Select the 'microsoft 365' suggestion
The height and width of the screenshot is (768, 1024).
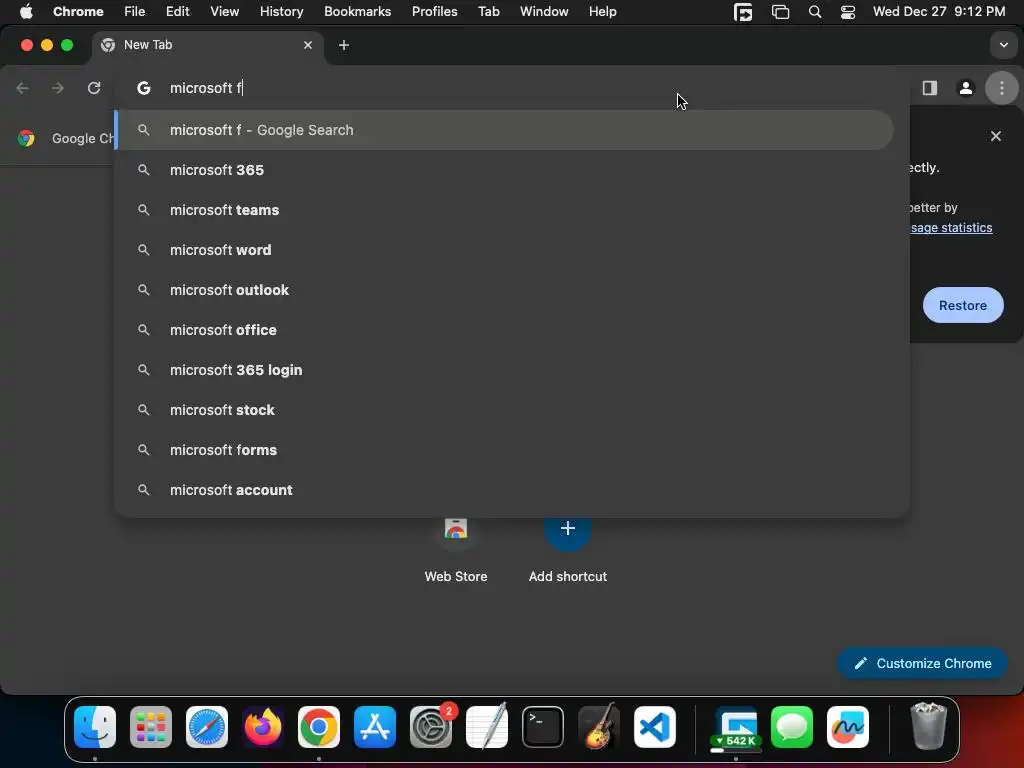(504, 170)
